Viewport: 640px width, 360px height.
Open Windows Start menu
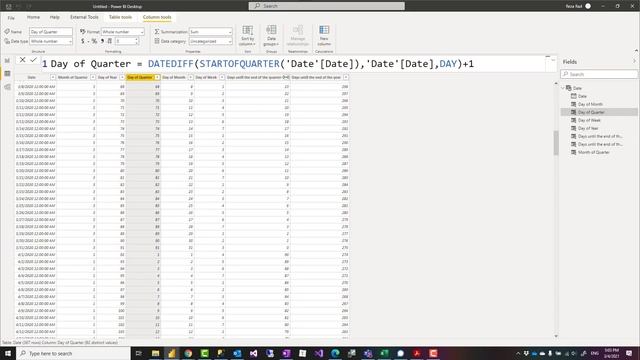tap(8, 353)
